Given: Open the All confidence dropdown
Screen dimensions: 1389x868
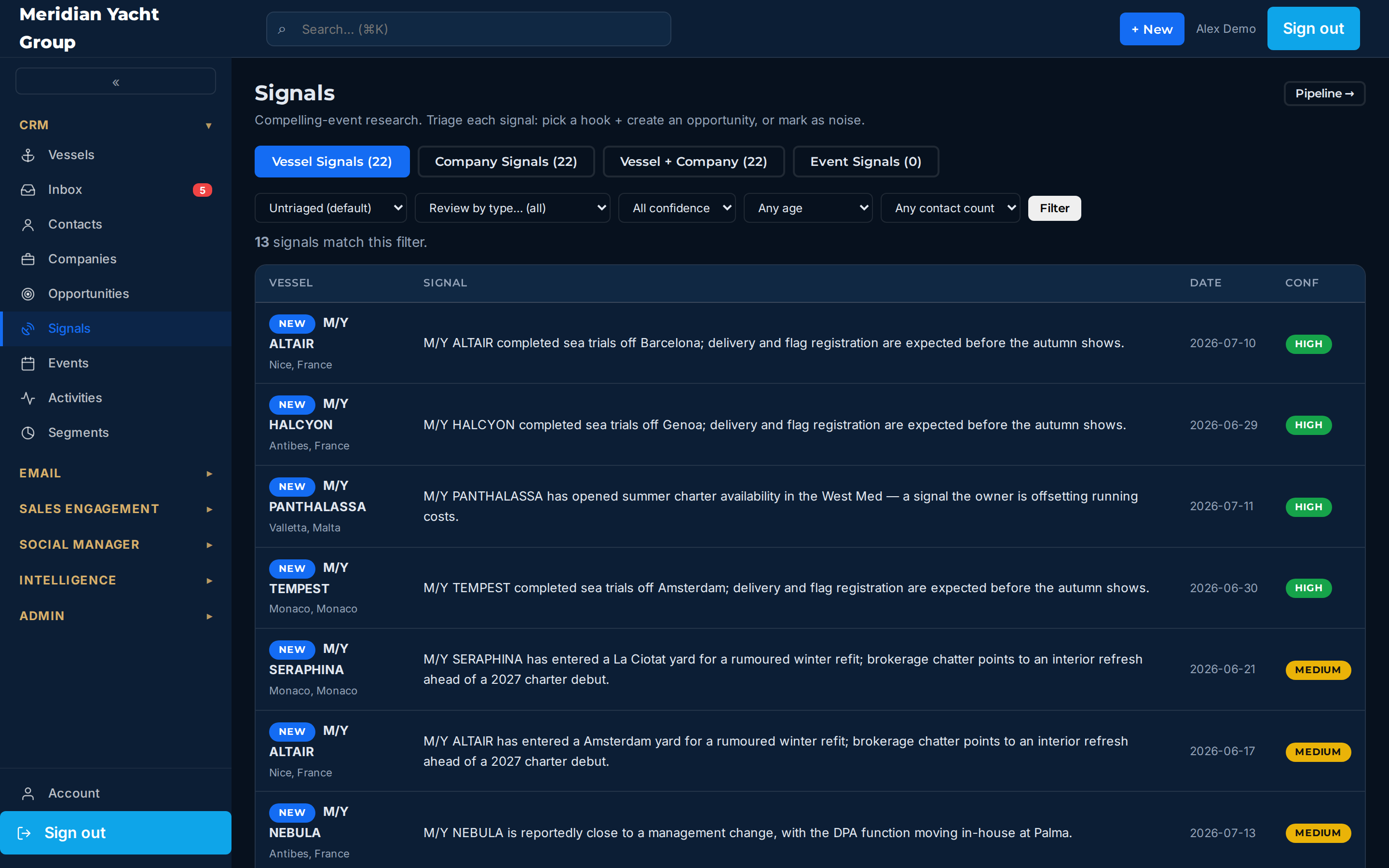Looking at the screenshot, I should tap(677, 208).
